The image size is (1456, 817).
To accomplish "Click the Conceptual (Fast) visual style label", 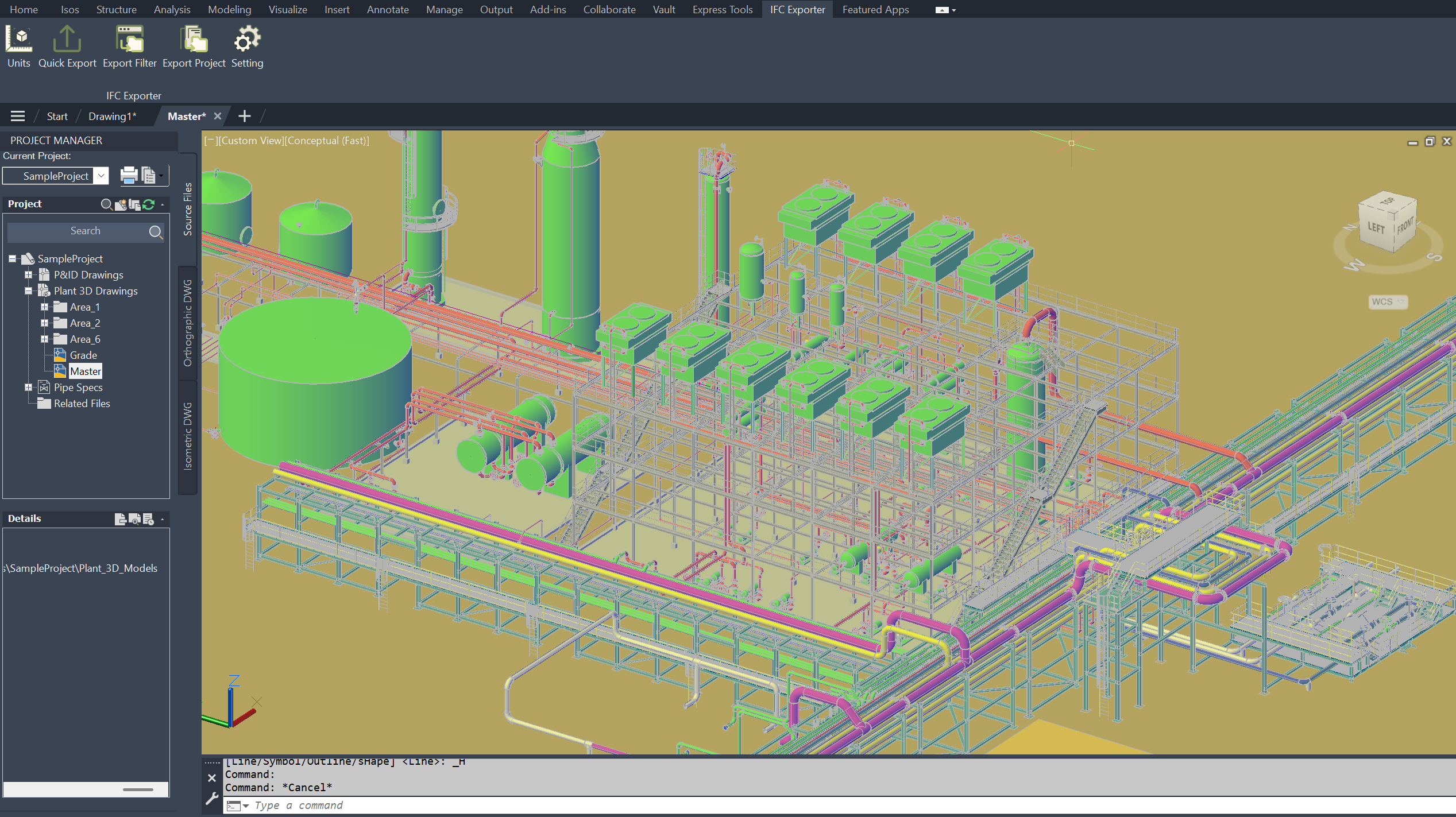I will click(x=327, y=141).
